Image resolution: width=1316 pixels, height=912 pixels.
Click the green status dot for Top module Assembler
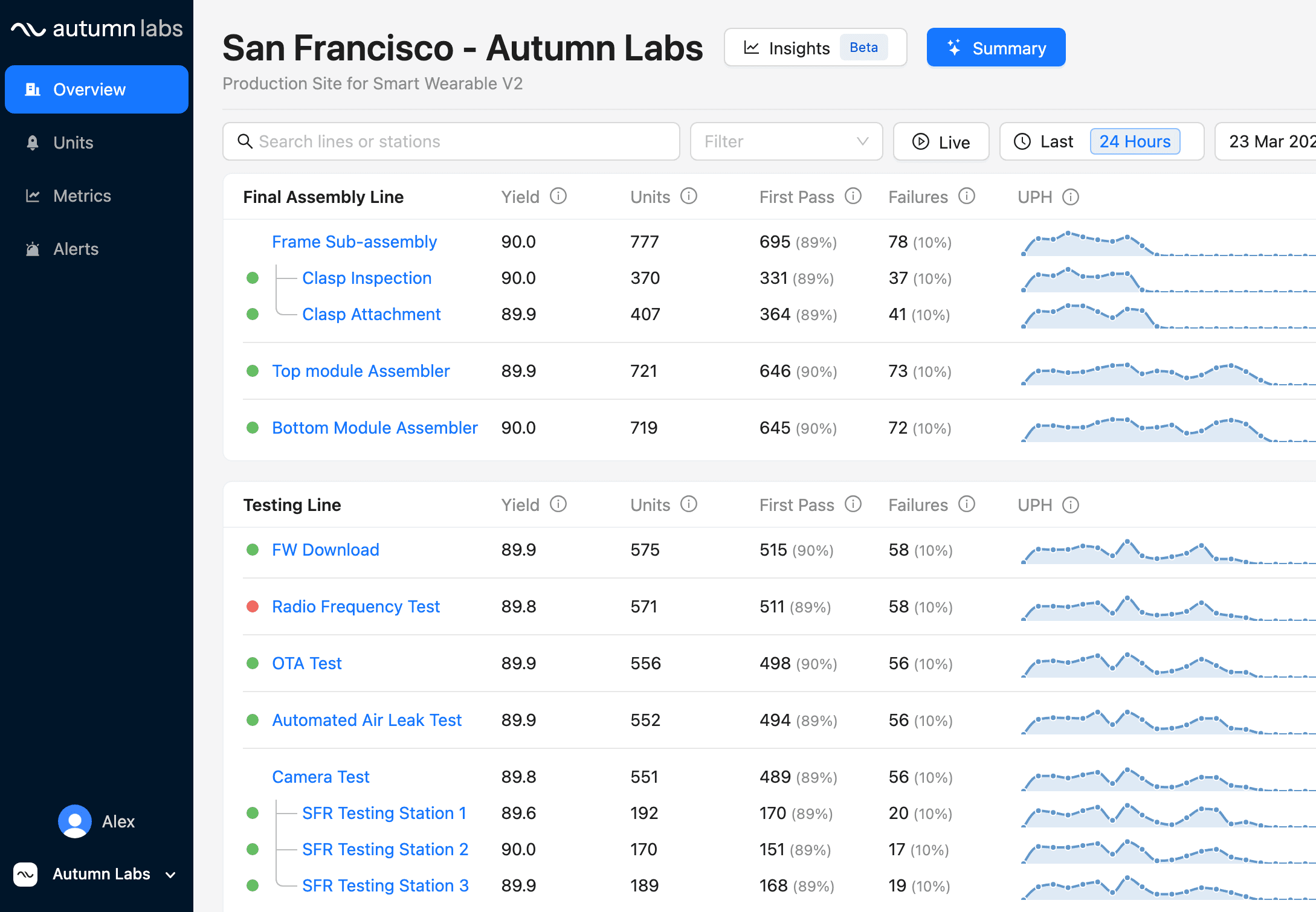point(253,371)
